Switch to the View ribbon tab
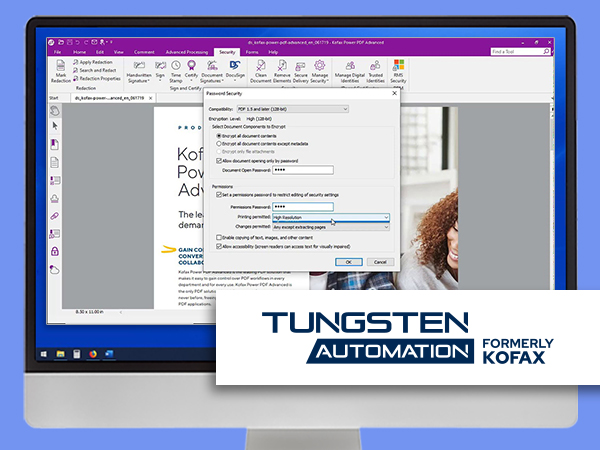This screenshot has width=600, height=450. pyautogui.click(x=119, y=52)
